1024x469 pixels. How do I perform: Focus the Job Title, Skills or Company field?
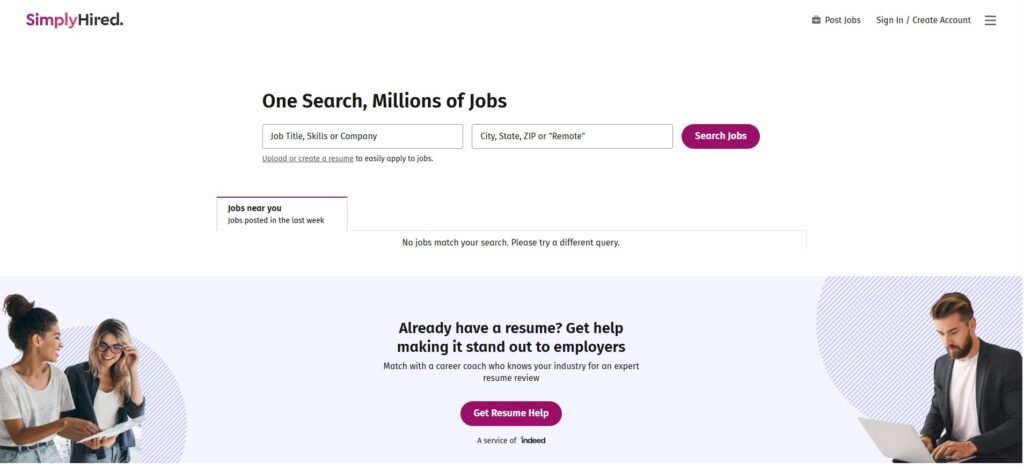click(x=362, y=137)
